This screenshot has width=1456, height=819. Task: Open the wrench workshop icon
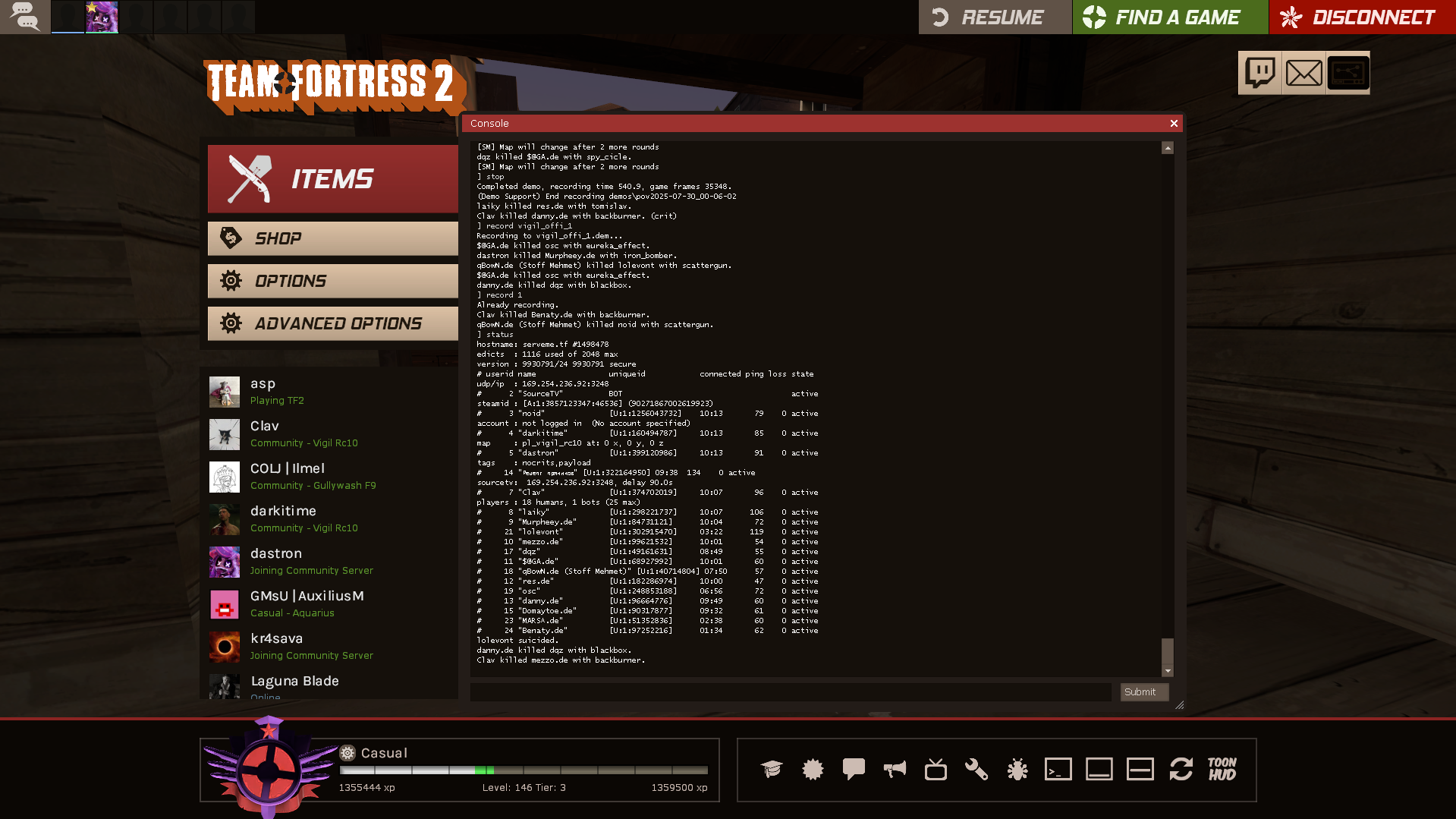coord(976,769)
